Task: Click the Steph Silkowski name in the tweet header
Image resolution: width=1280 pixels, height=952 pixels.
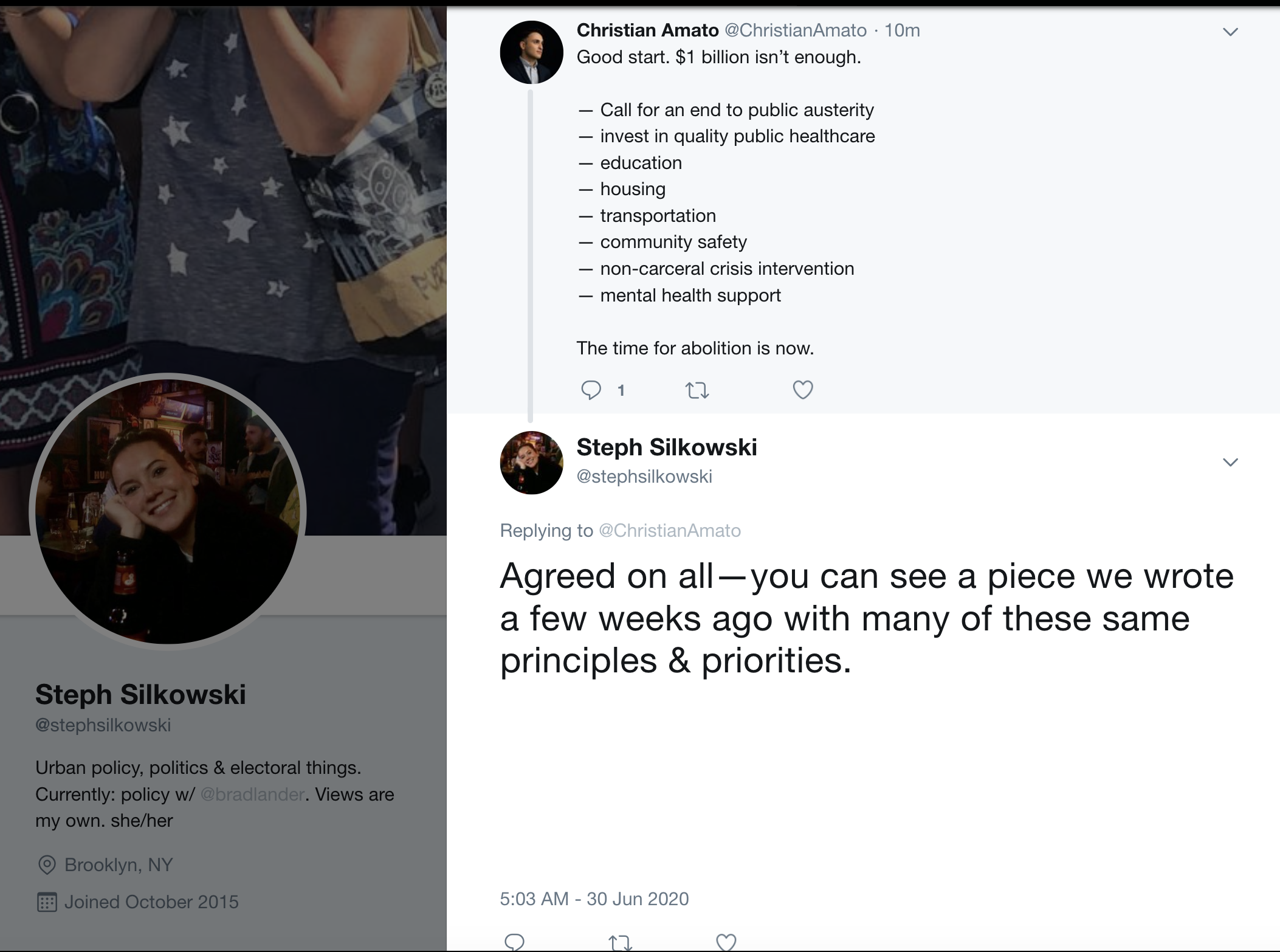Action: pyautogui.click(x=666, y=447)
